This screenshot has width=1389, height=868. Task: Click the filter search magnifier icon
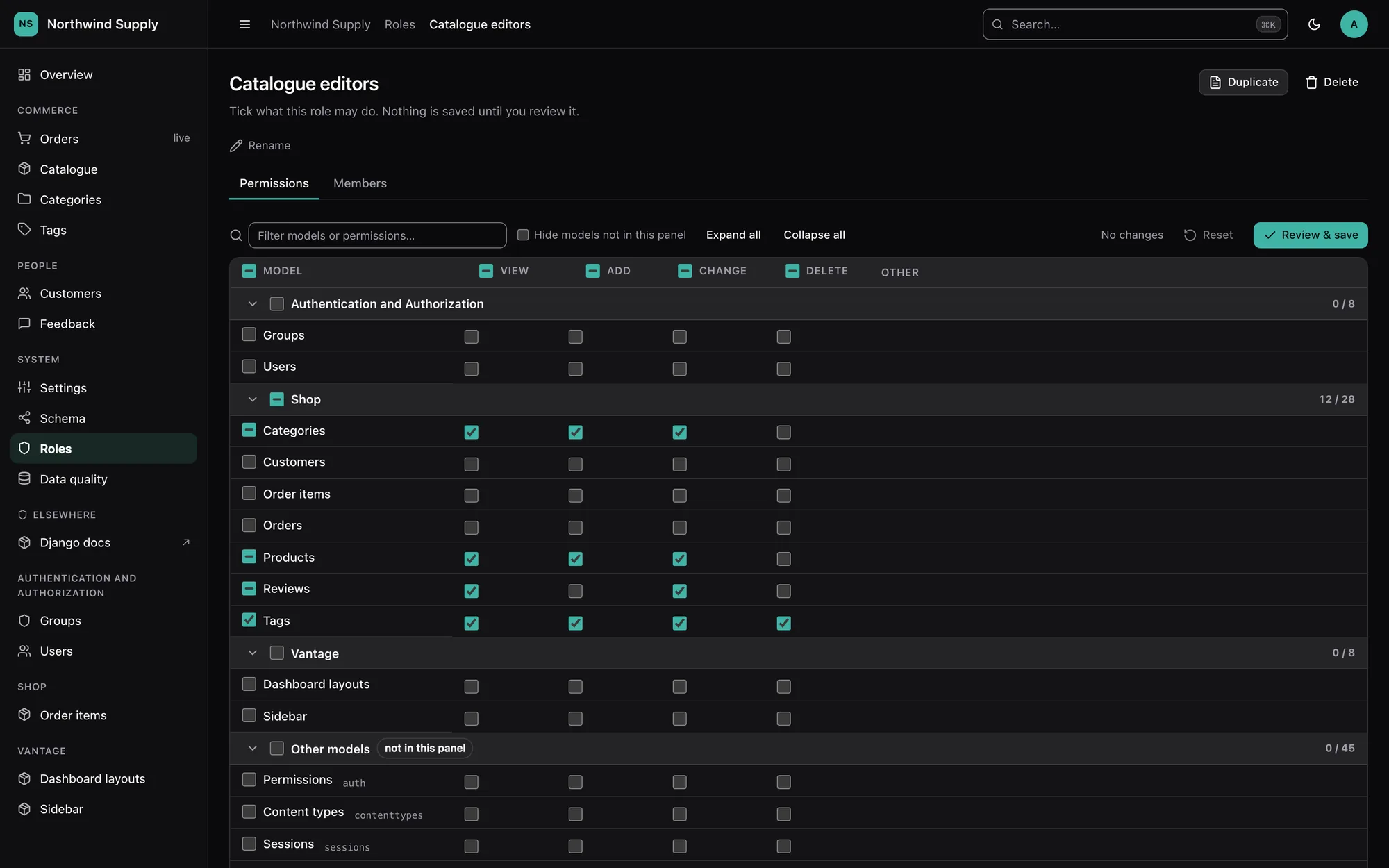(x=236, y=235)
